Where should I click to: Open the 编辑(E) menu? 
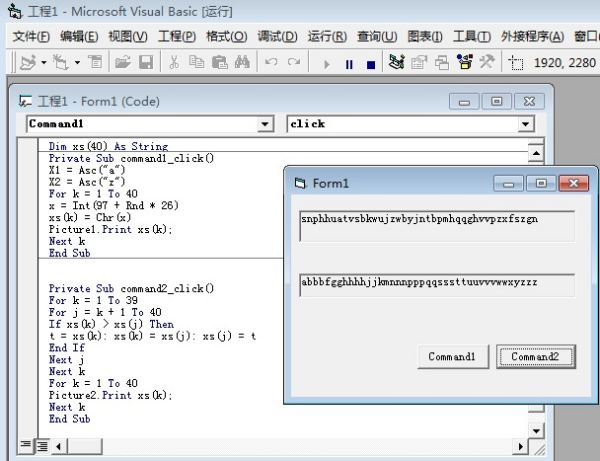coord(79,37)
